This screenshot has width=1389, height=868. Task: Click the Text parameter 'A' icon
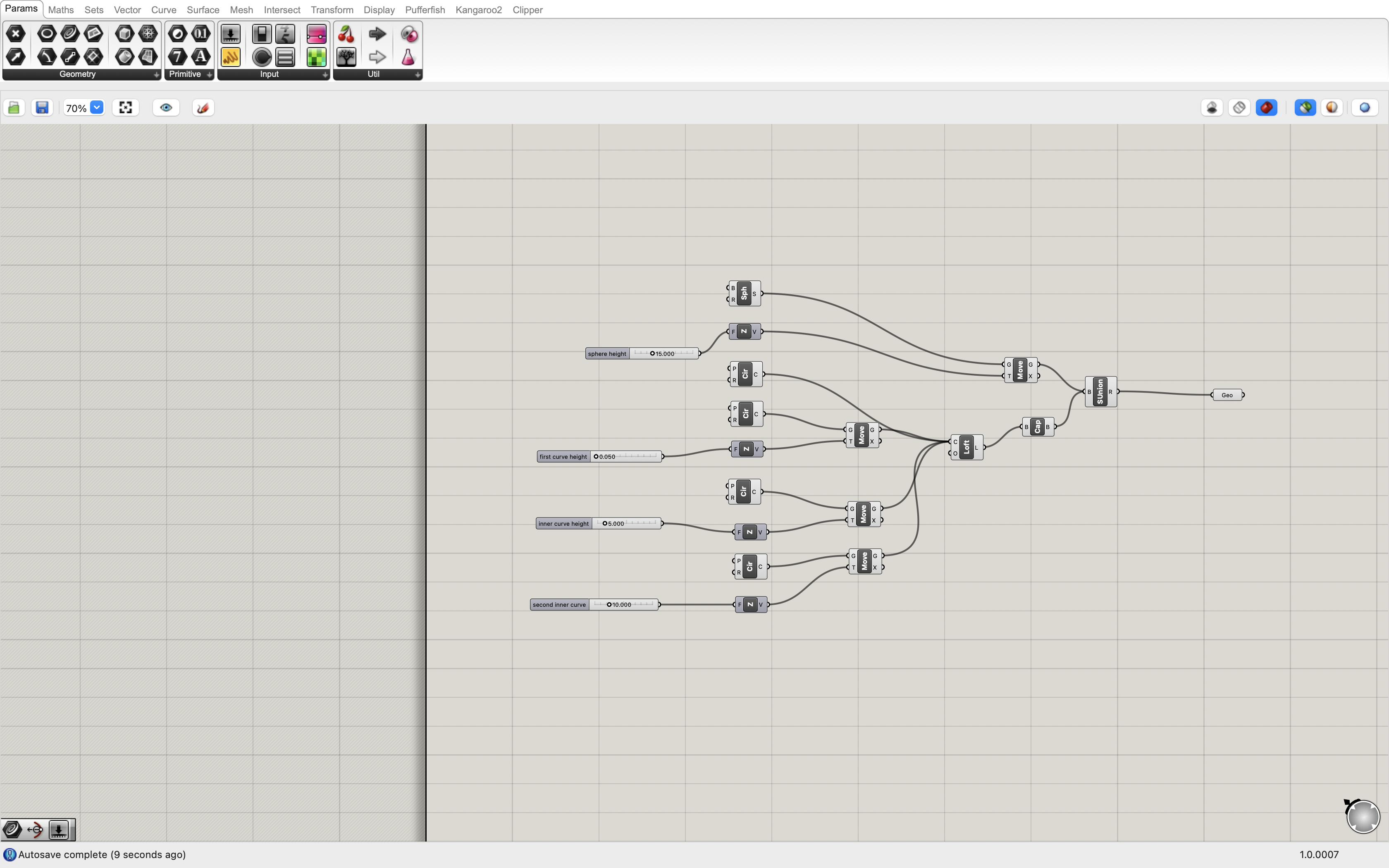[x=200, y=57]
